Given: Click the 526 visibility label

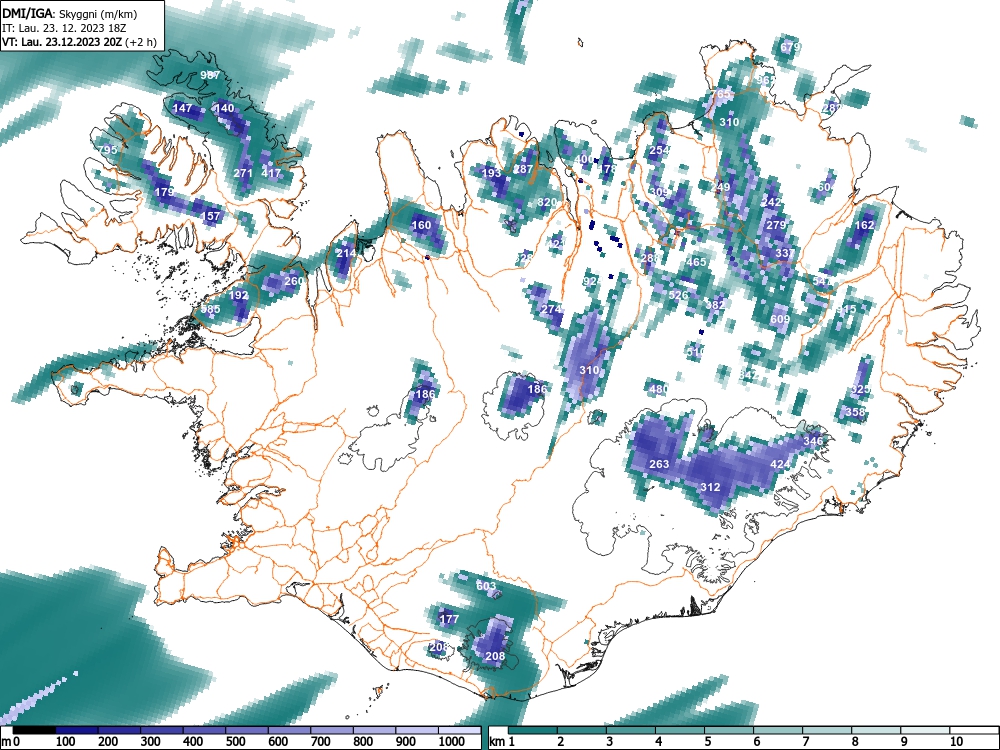Looking at the screenshot, I should (679, 295).
